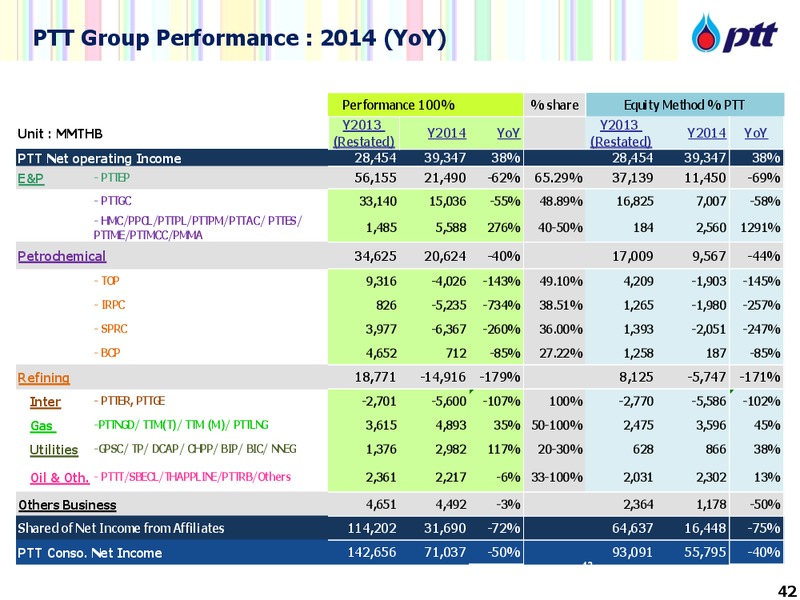Select the PTT Conso. Net Income label
The image size is (800, 600).
click(x=89, y=553)
